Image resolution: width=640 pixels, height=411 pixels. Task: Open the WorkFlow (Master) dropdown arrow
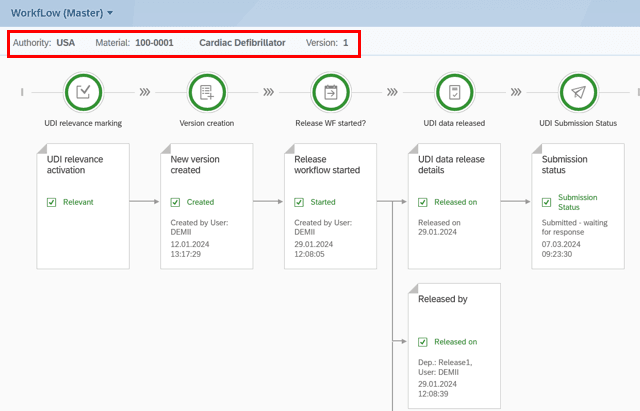(x=110, y=13)
